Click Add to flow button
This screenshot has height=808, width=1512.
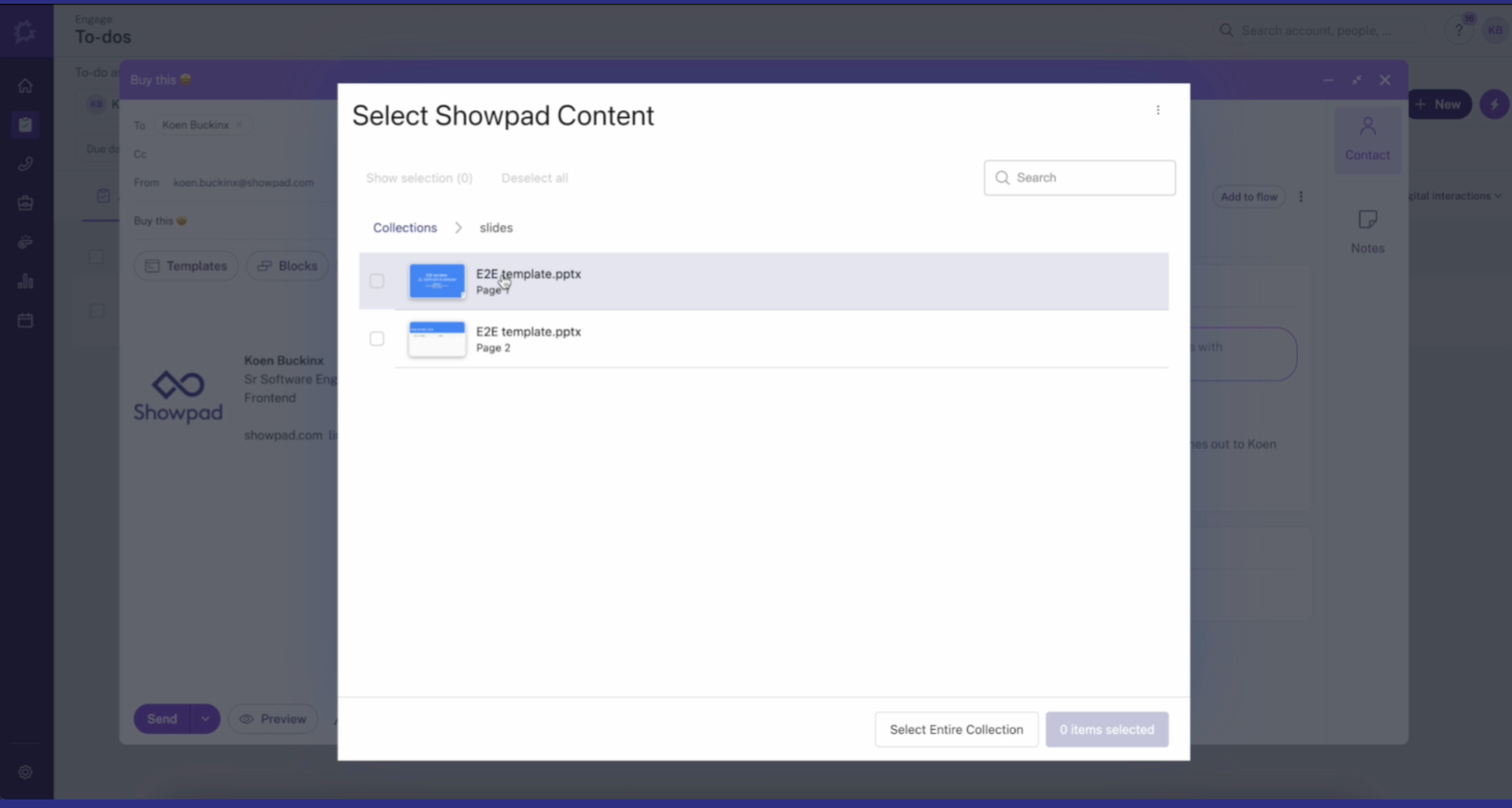[x=1248, y=196]
